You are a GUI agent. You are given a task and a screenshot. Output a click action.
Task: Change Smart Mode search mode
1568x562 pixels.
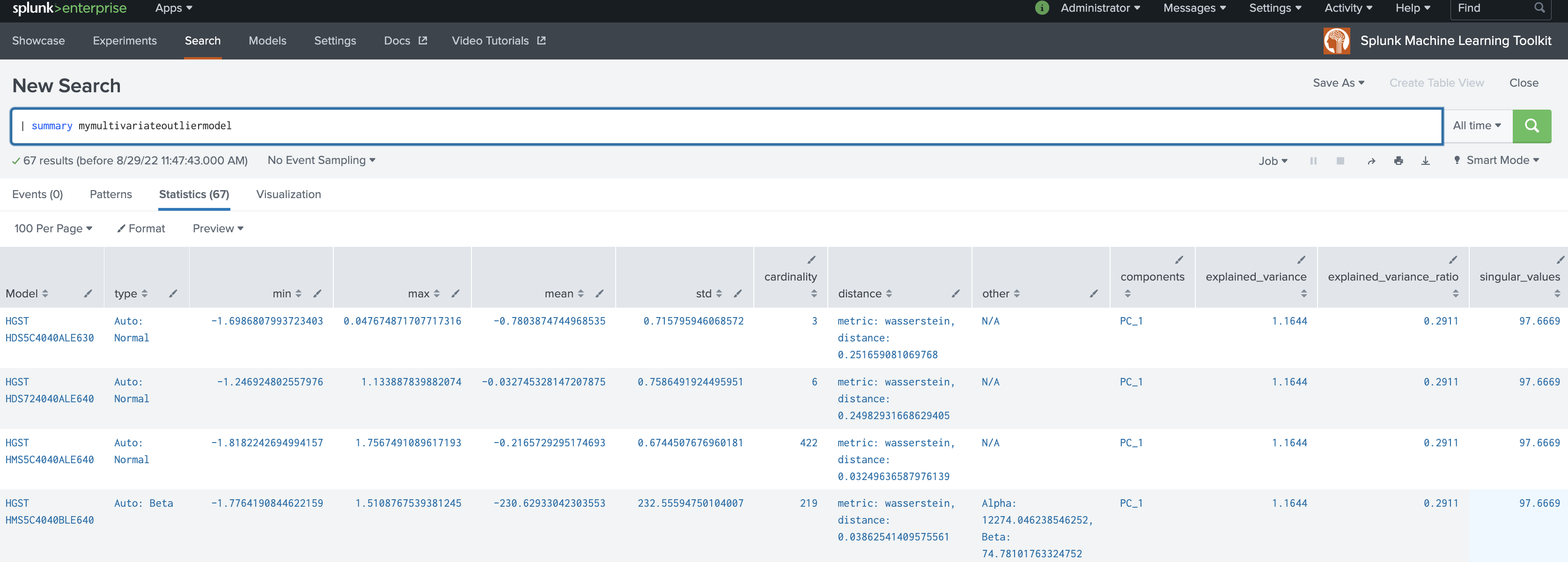click(x=1496, y=160)
